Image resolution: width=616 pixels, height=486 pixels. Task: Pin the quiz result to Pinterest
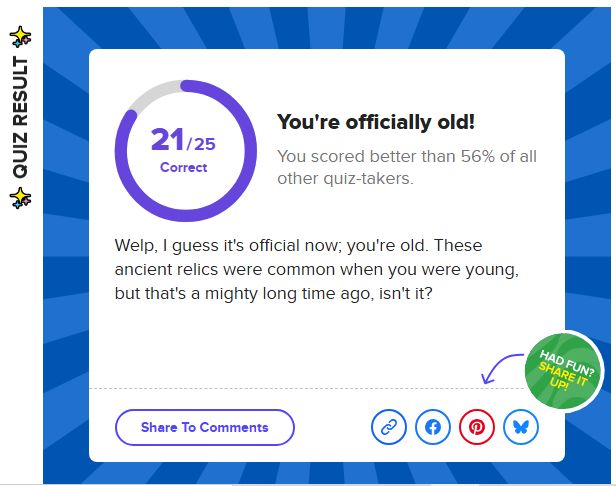[477, 427]
